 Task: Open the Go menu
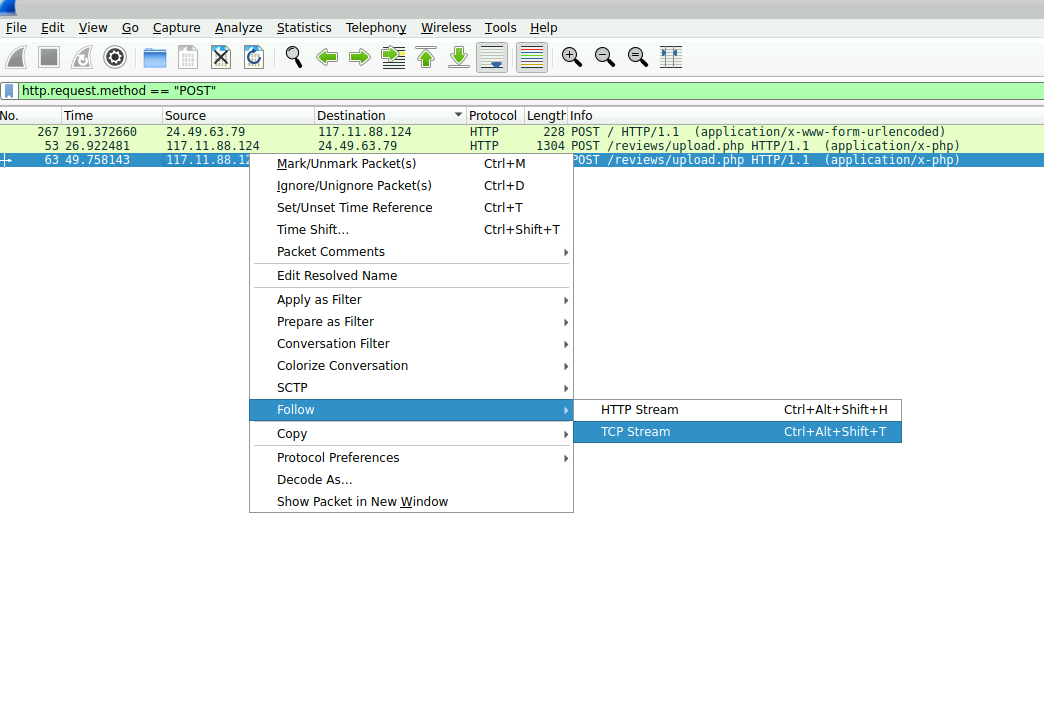point(130,28)
